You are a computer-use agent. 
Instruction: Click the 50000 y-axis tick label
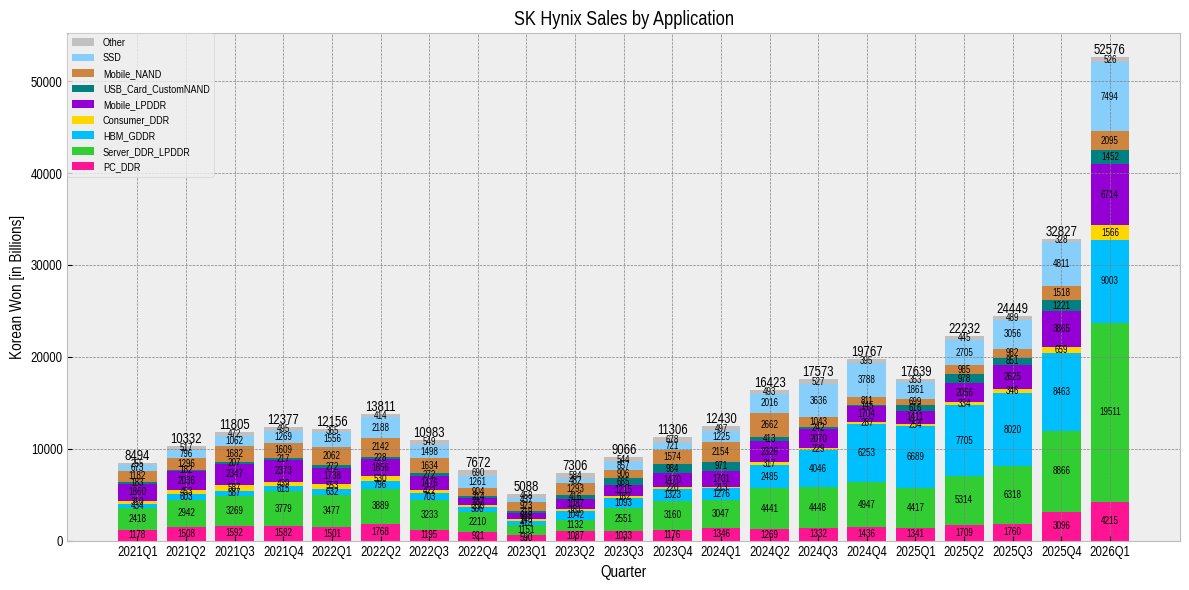click(x=48, y=82)
